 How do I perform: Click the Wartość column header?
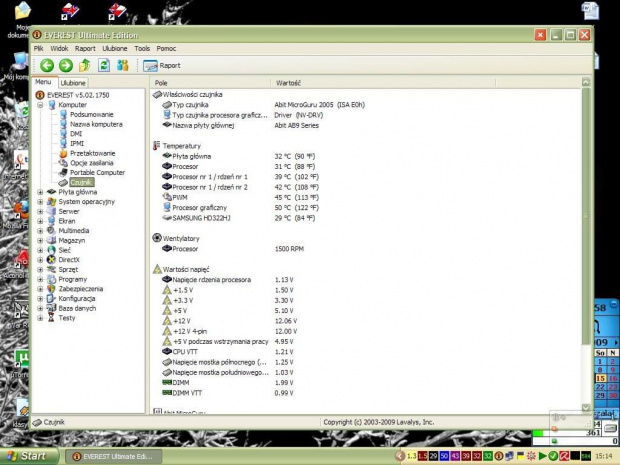coord(383,83)
